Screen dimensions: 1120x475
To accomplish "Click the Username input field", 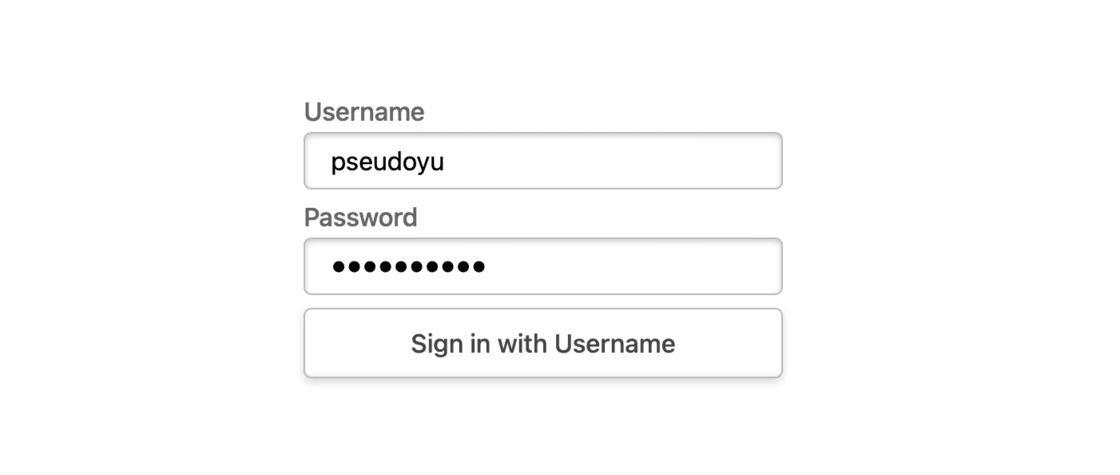I will tap(543, 161).
